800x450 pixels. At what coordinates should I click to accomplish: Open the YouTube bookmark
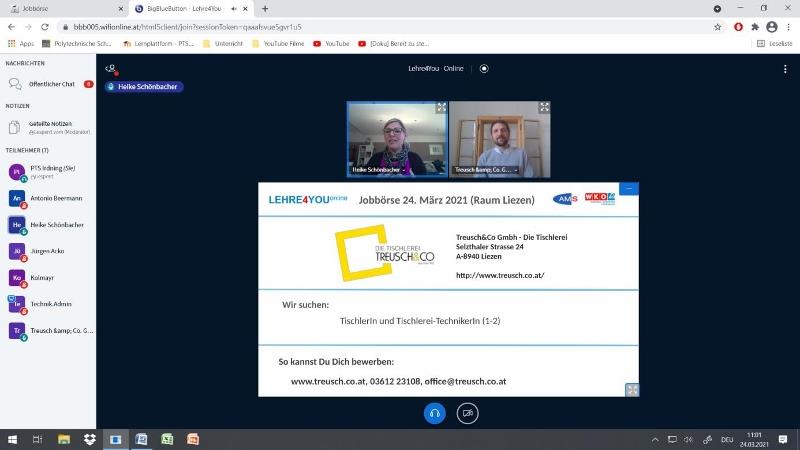[331, 44]
